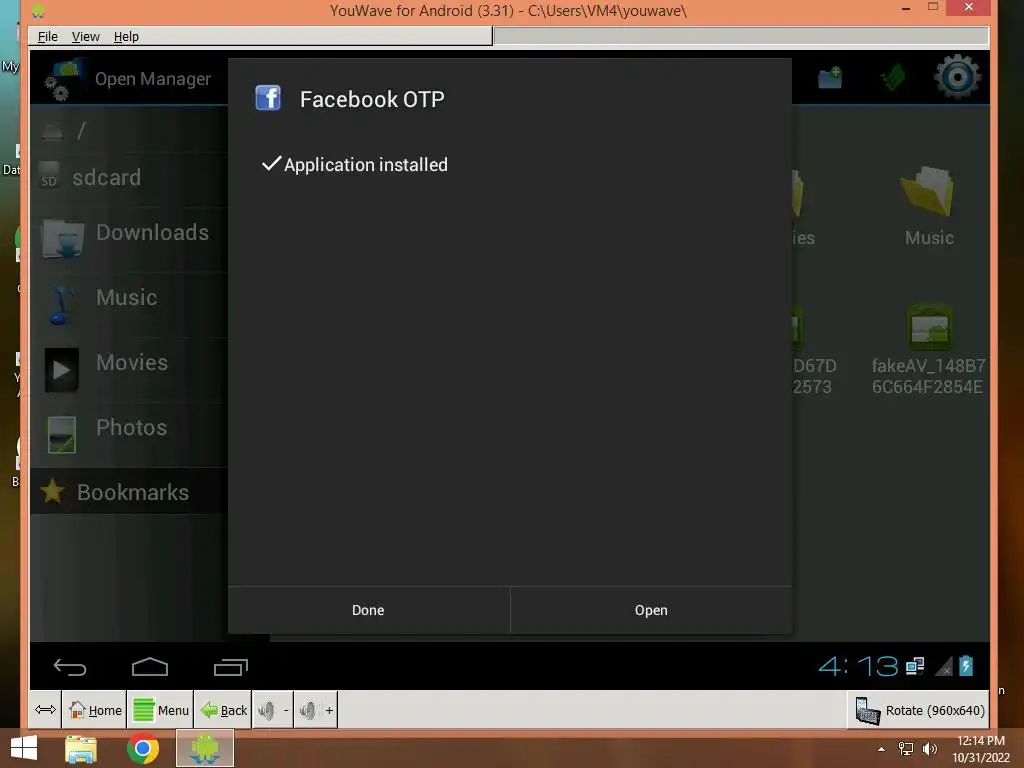Image resolution: width=1024 pixels, height=768 pixels.
Task: Click the Windows Start button
Action: [24, 748]
